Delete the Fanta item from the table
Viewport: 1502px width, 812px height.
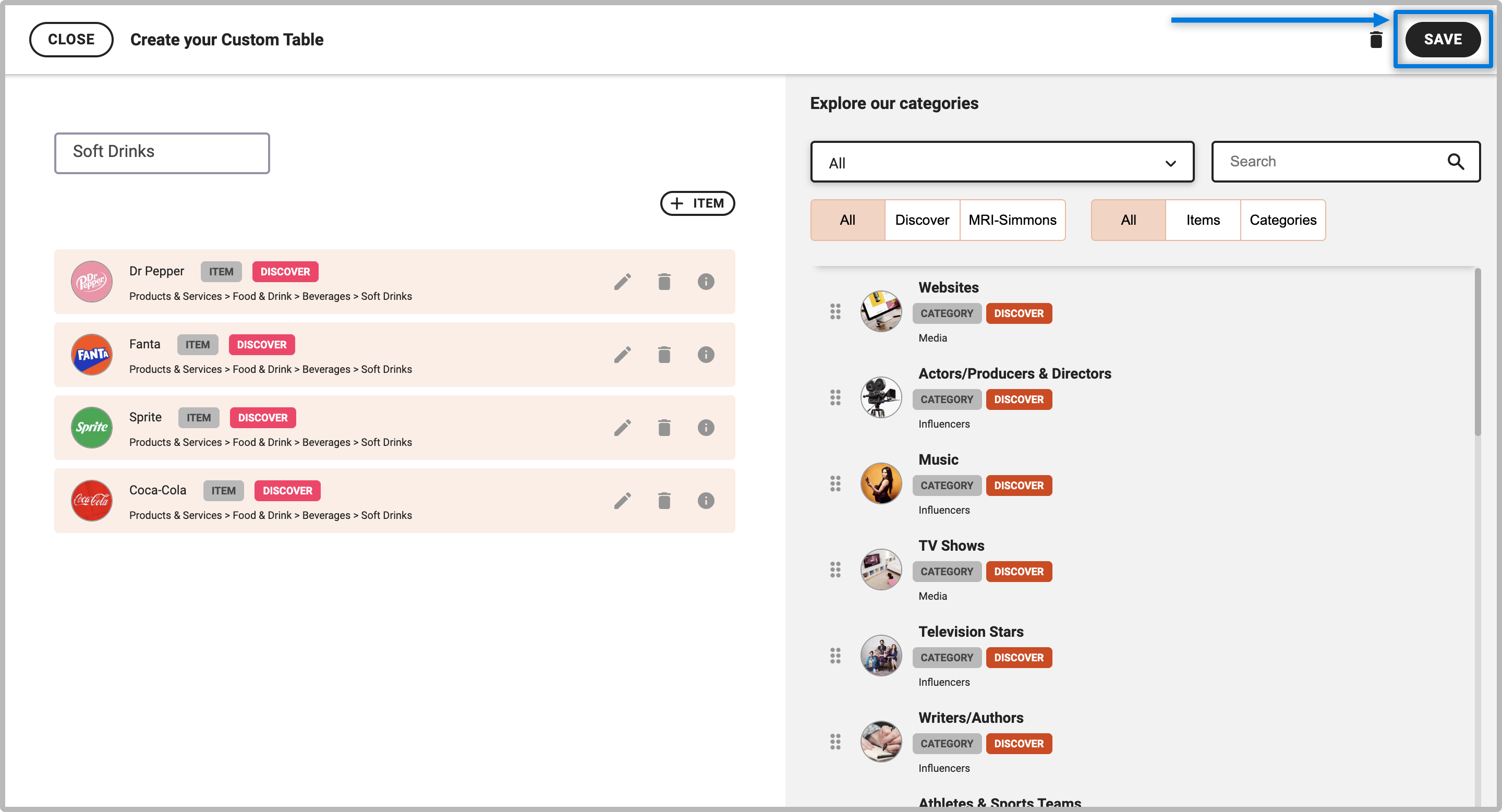click(x=664, y=355)
